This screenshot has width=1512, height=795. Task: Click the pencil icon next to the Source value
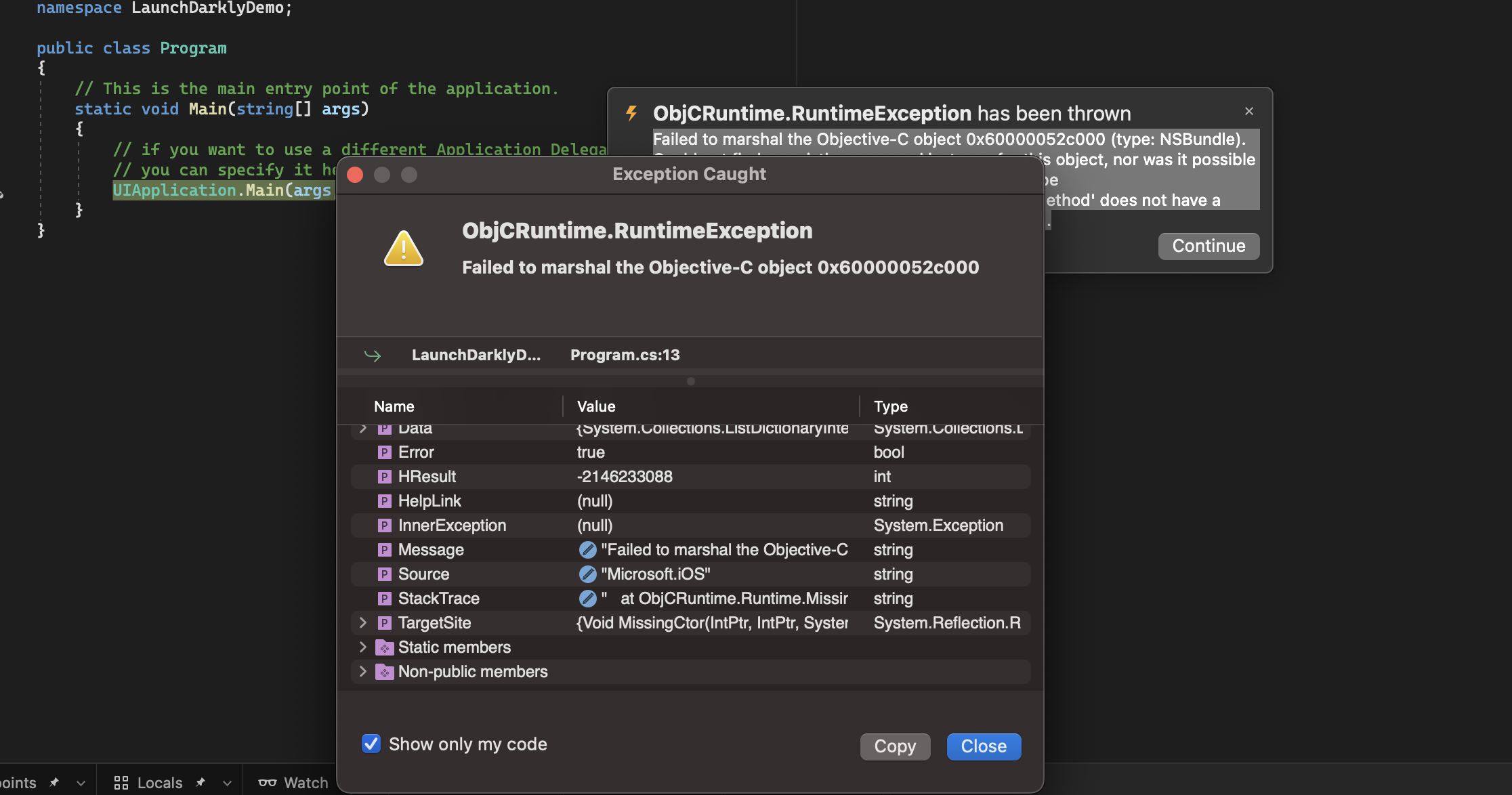[x=587, y=574]
